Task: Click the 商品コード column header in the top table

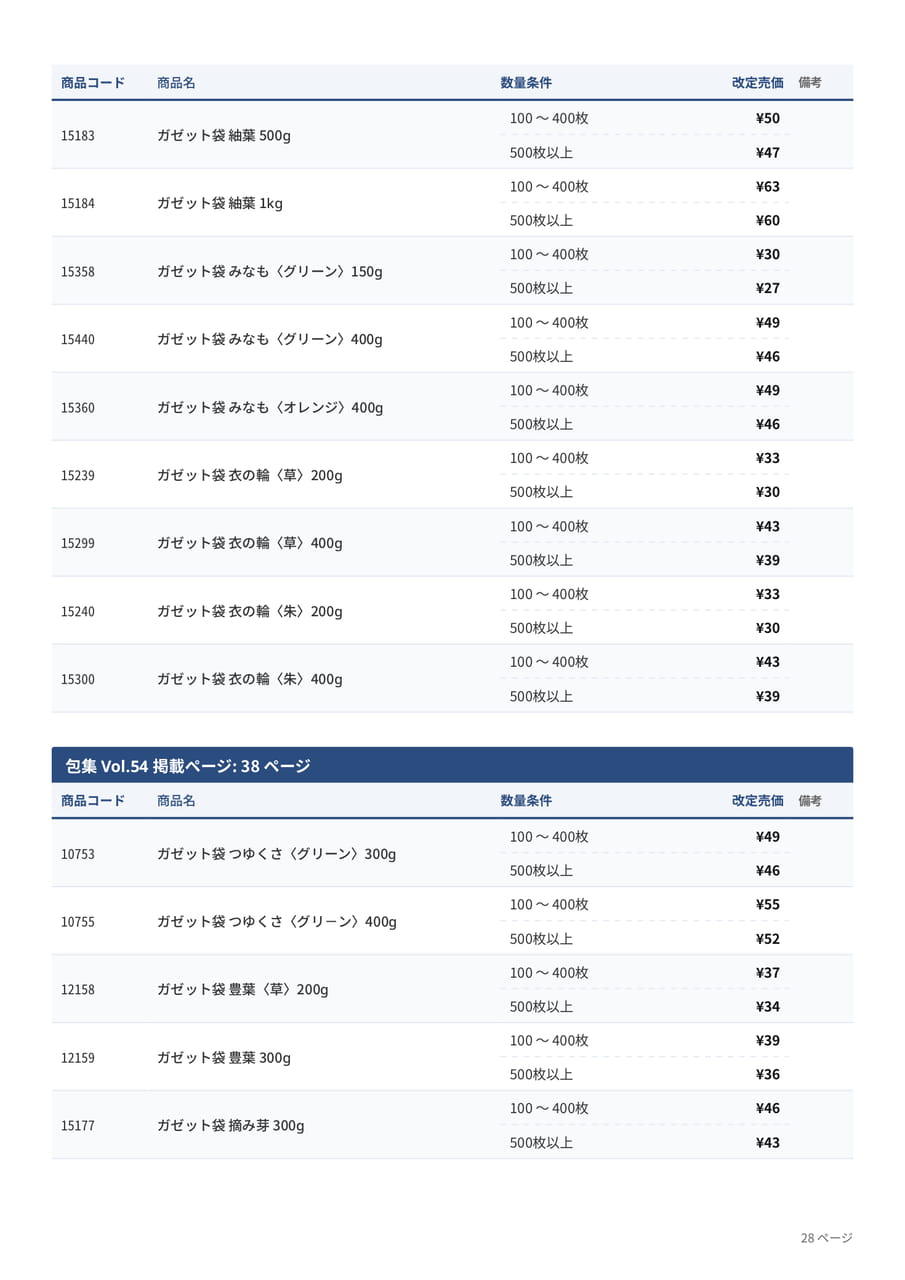Action: pos(93,83)
